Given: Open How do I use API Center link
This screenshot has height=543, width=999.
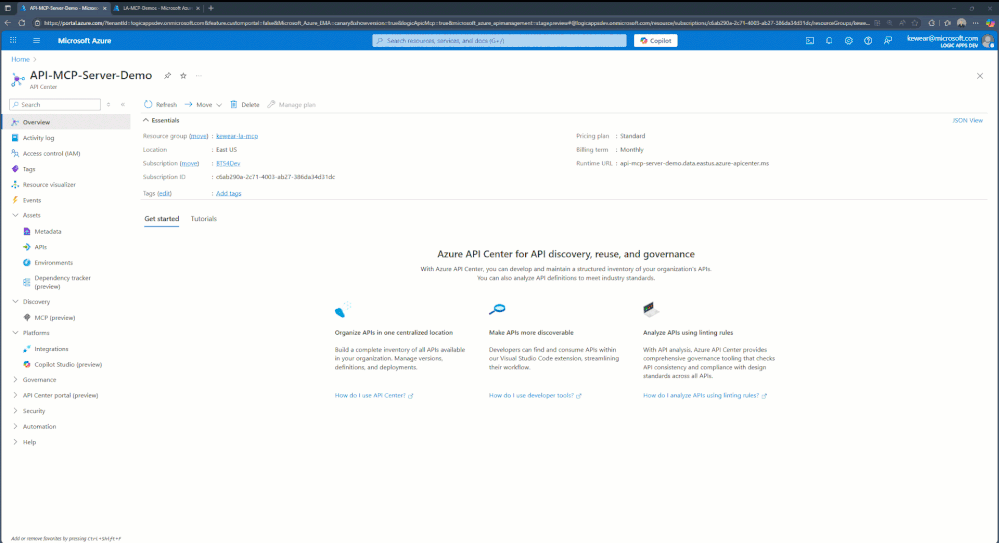Looking at the screenshot, I should [374, 395].
